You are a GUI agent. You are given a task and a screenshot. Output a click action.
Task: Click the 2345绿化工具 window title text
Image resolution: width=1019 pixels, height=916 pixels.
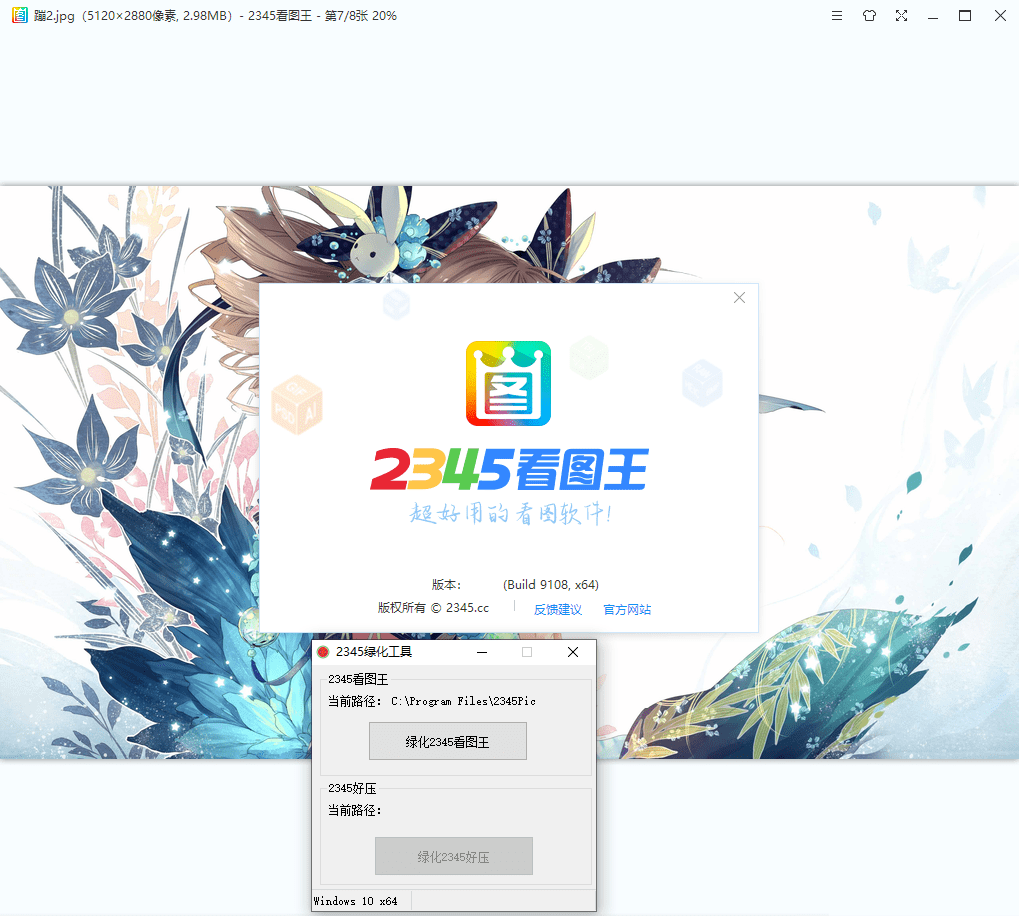click(x=374, y=652)
